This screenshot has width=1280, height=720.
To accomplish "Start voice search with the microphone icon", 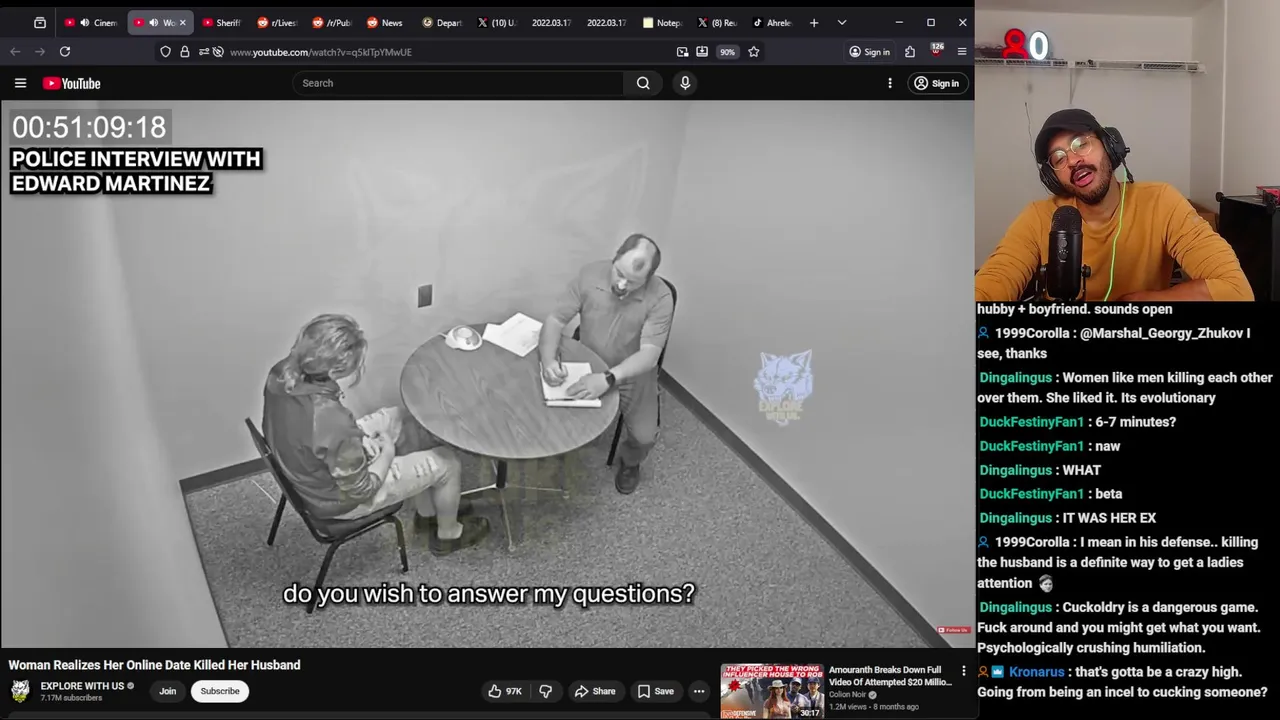I will [685, 83].
